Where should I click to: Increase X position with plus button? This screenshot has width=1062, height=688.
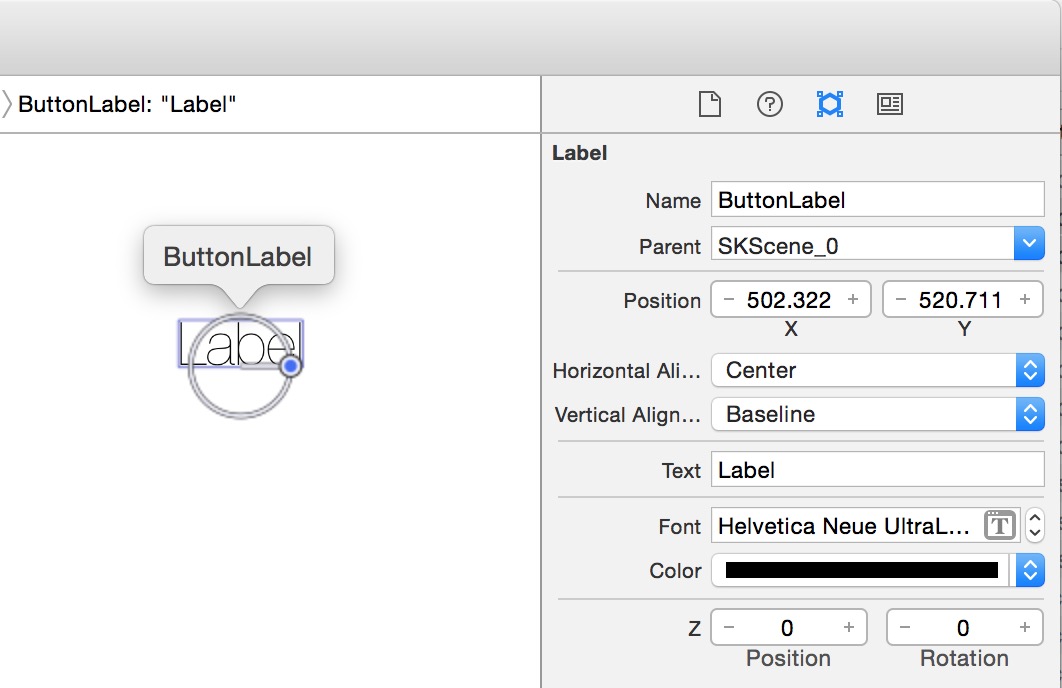tap(853, 300)
